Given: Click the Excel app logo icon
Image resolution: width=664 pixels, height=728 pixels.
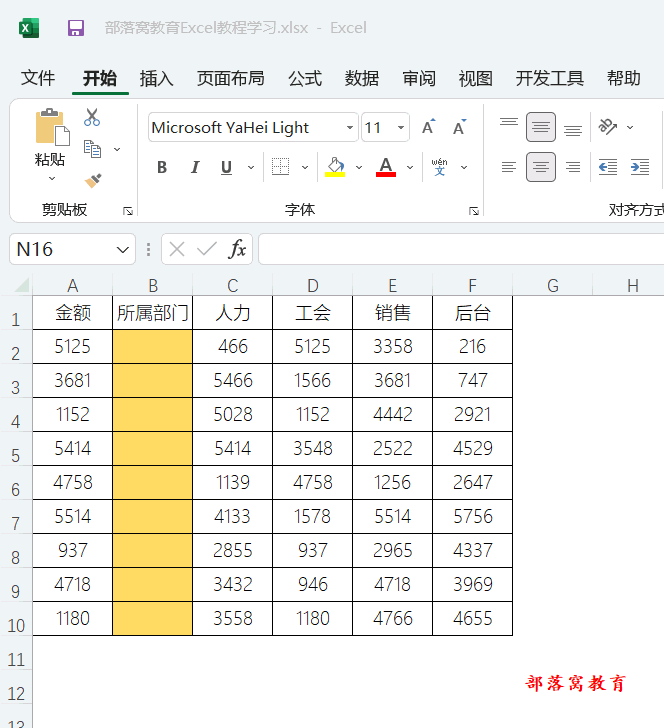Looking at the screenshot, I should (x=29, y=28).
